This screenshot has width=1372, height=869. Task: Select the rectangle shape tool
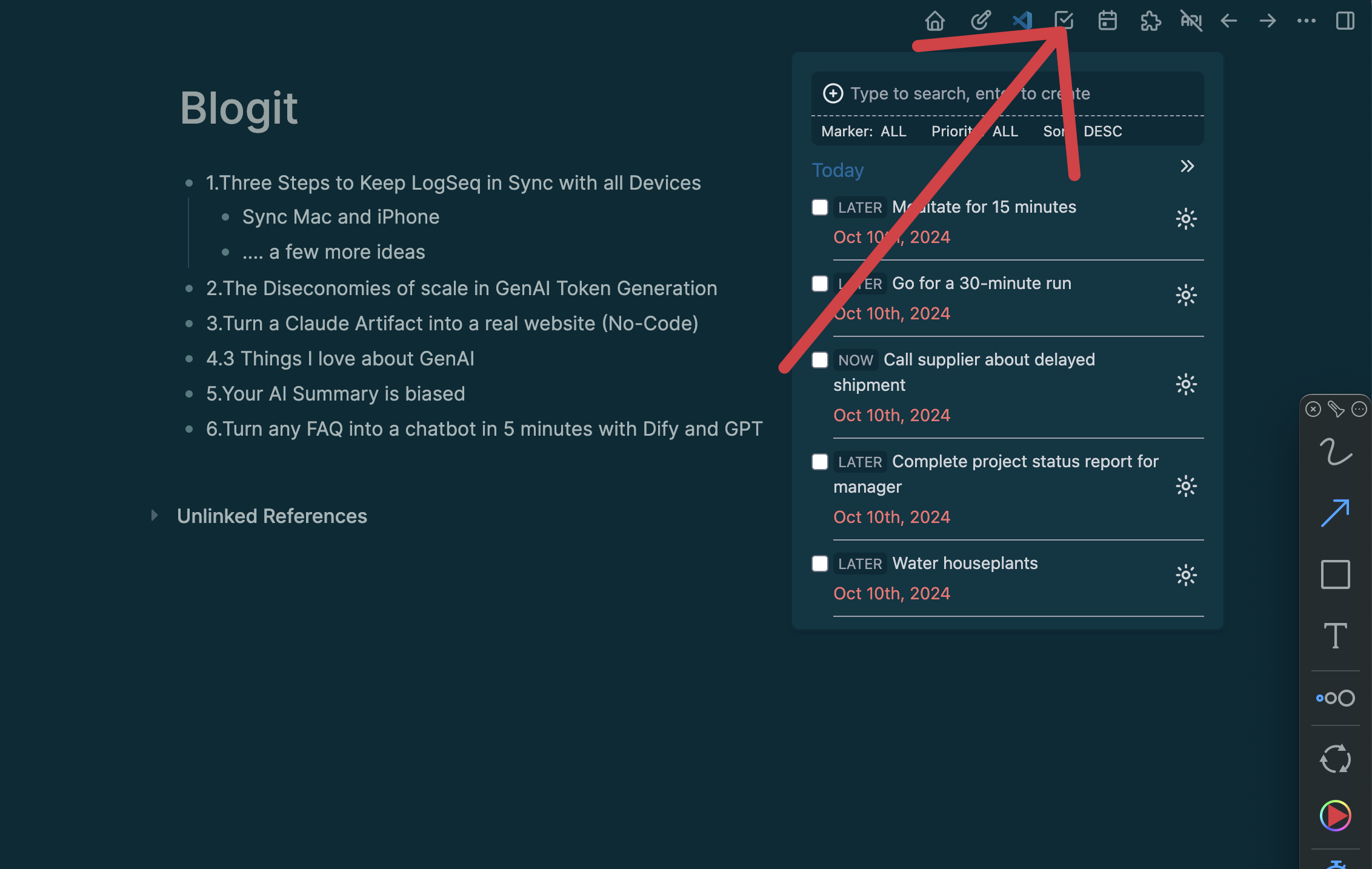click(x=1335, y=574)
